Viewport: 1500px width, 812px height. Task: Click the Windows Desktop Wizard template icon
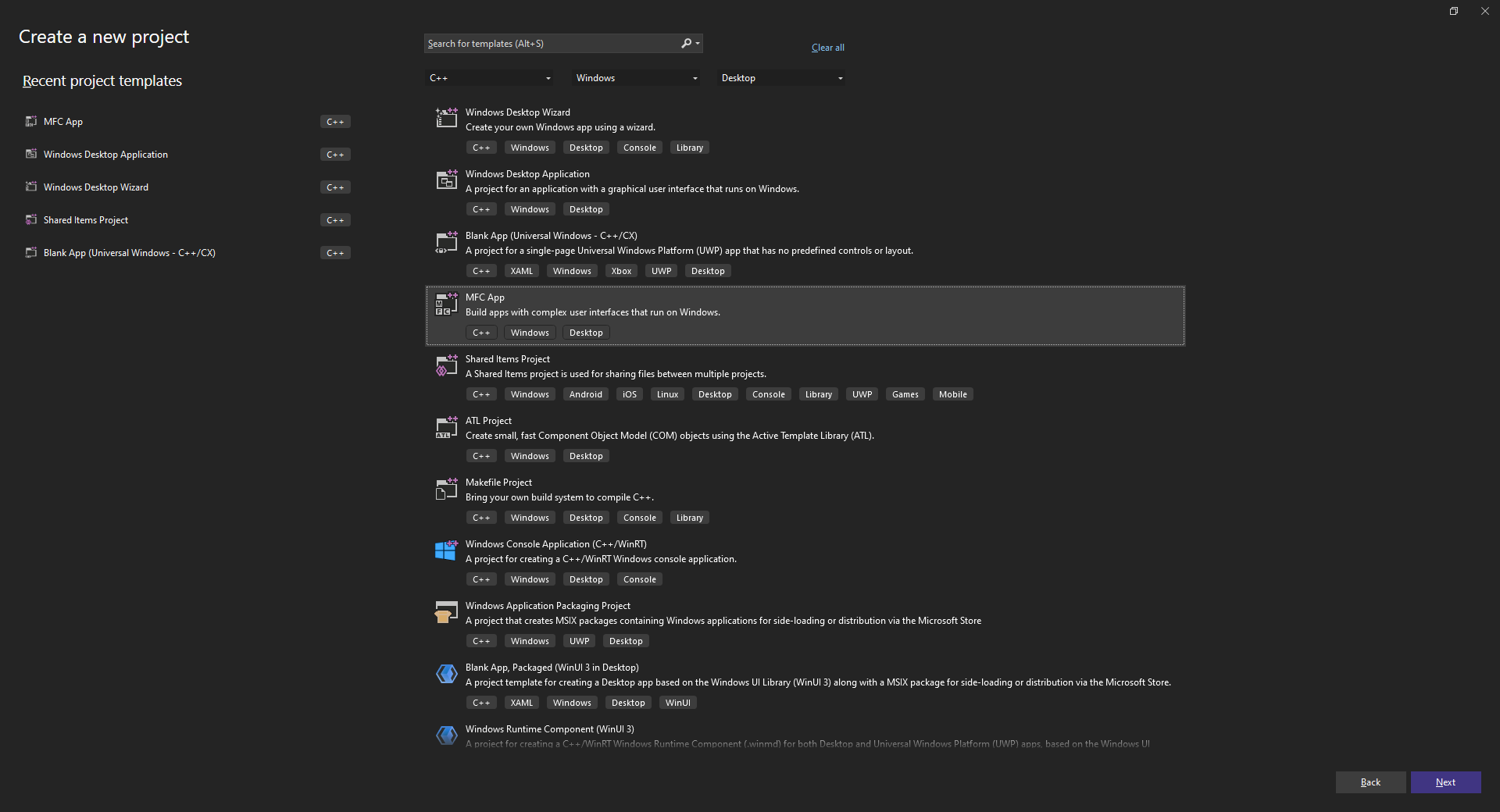[x=445, y=118]
